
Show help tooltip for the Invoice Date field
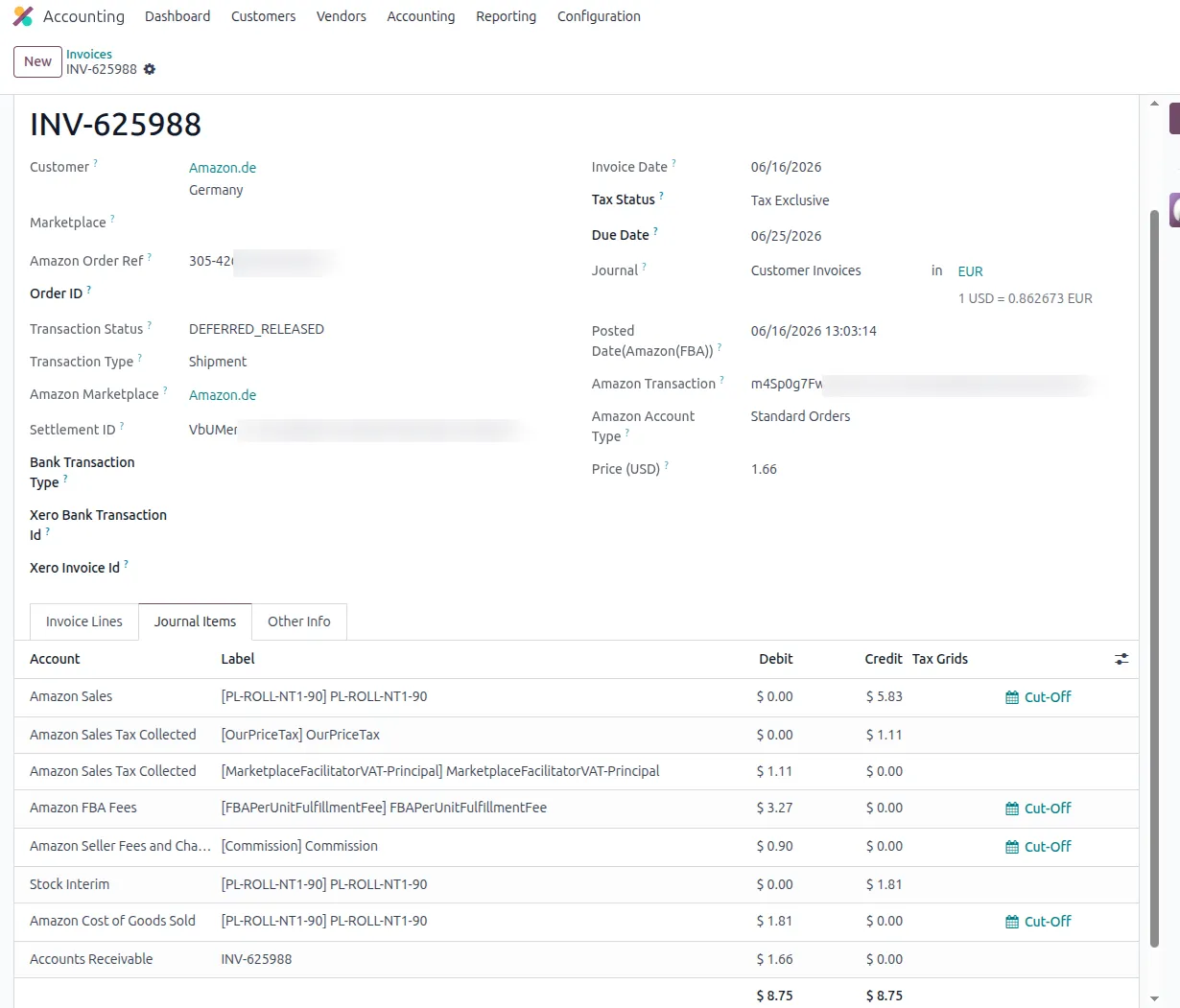pos(673,163)
